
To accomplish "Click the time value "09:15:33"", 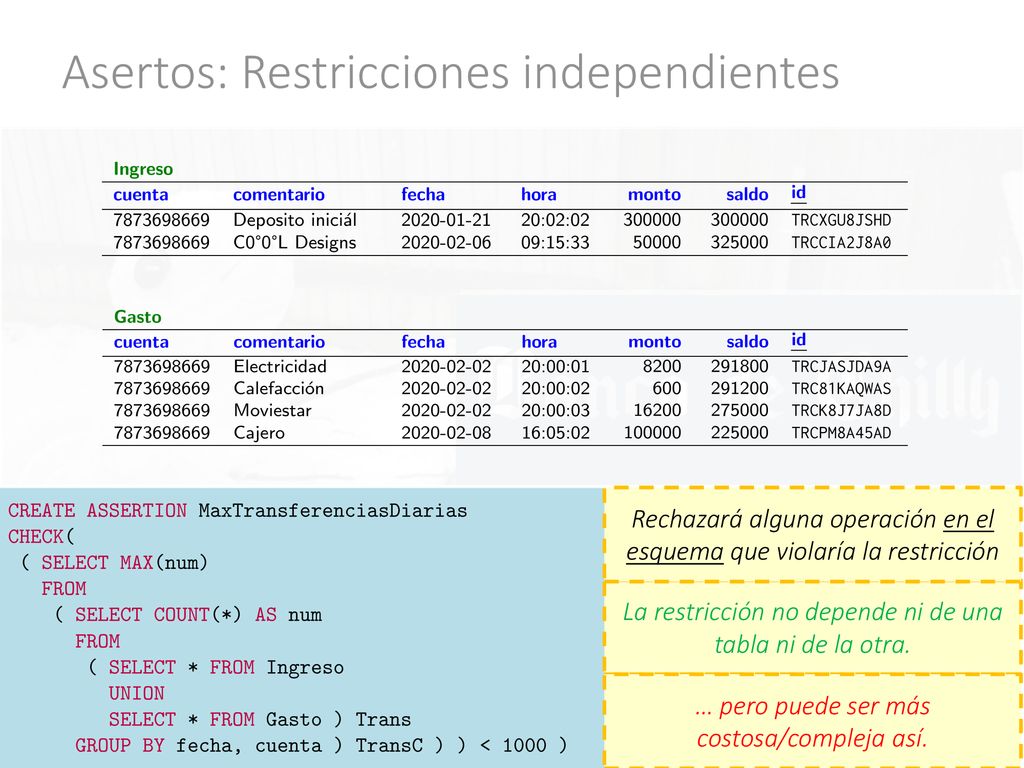I will click(x=555, y=242).
